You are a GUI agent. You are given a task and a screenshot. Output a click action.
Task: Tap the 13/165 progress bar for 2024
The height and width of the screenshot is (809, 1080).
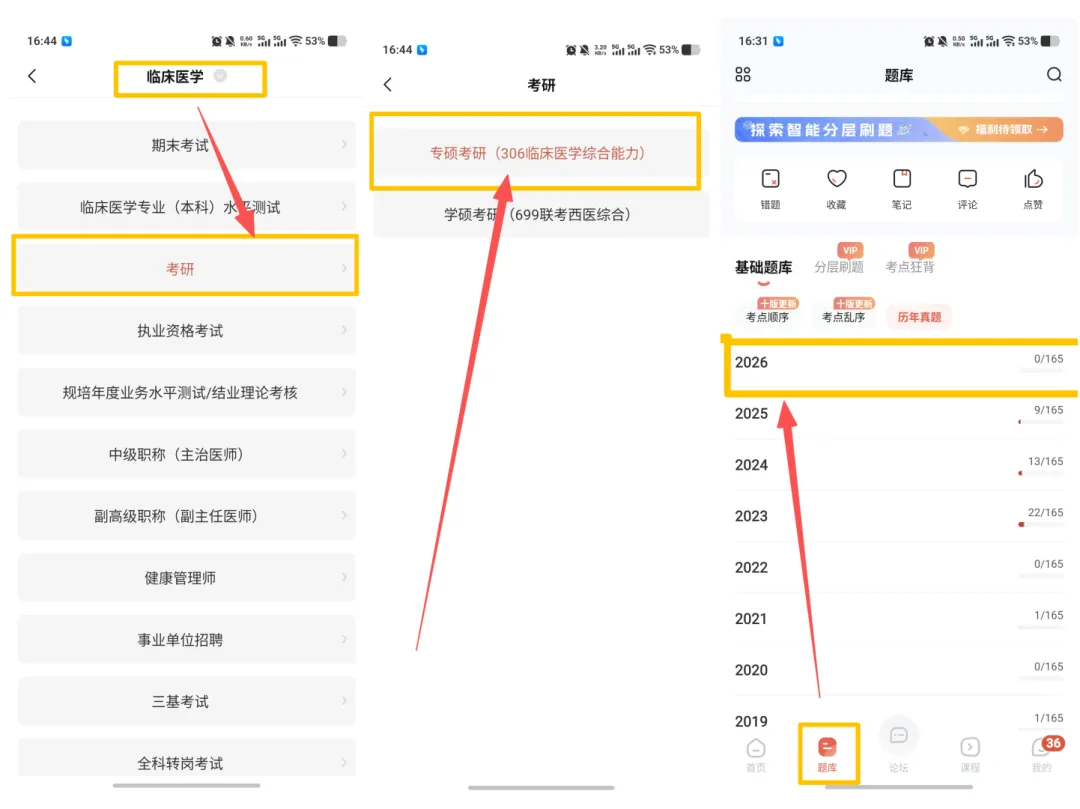[x=1041, y=473]
